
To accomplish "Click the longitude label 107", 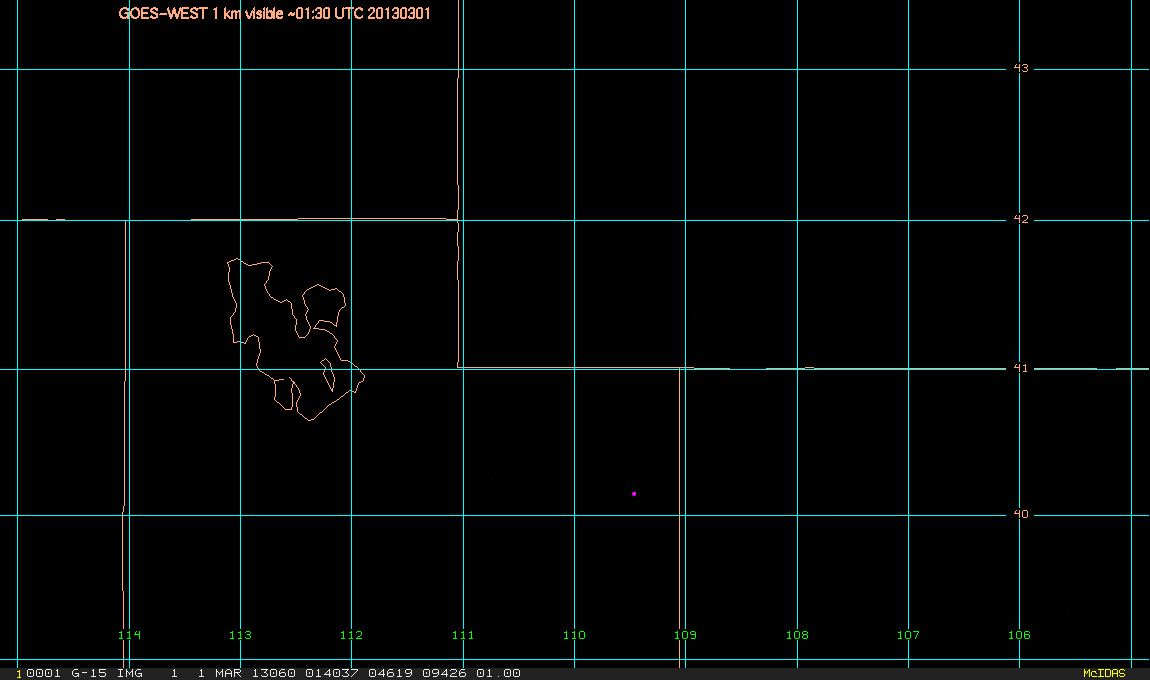I will coord(908,635).
